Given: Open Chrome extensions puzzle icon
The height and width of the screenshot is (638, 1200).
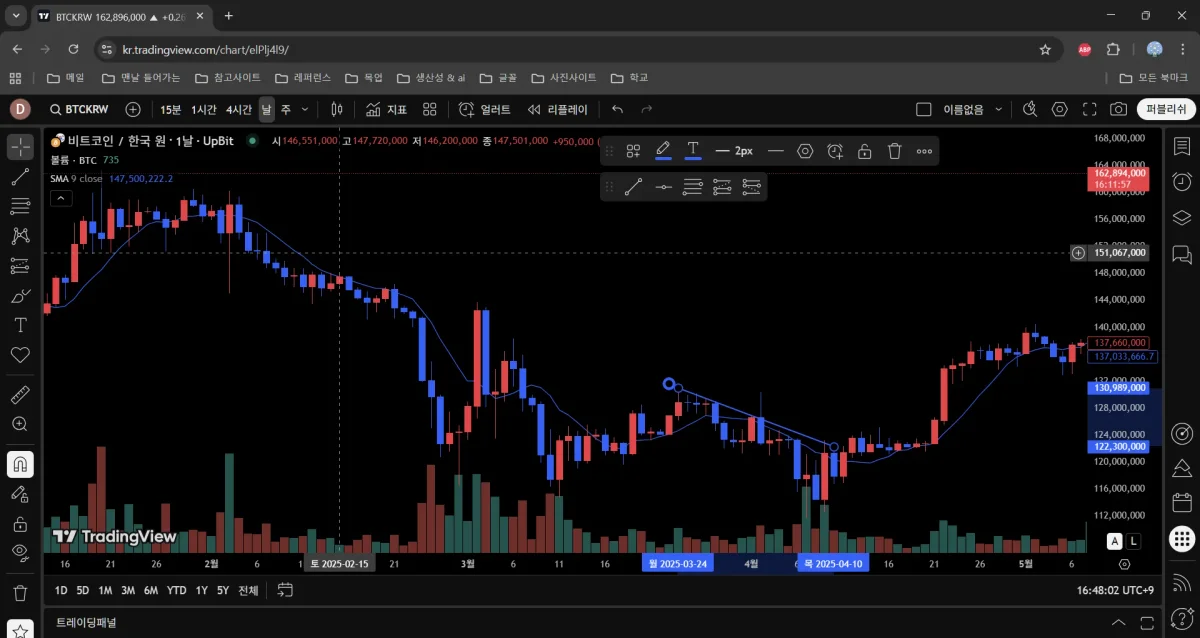Looking at the screenshot, I should tap(1113, 49).
